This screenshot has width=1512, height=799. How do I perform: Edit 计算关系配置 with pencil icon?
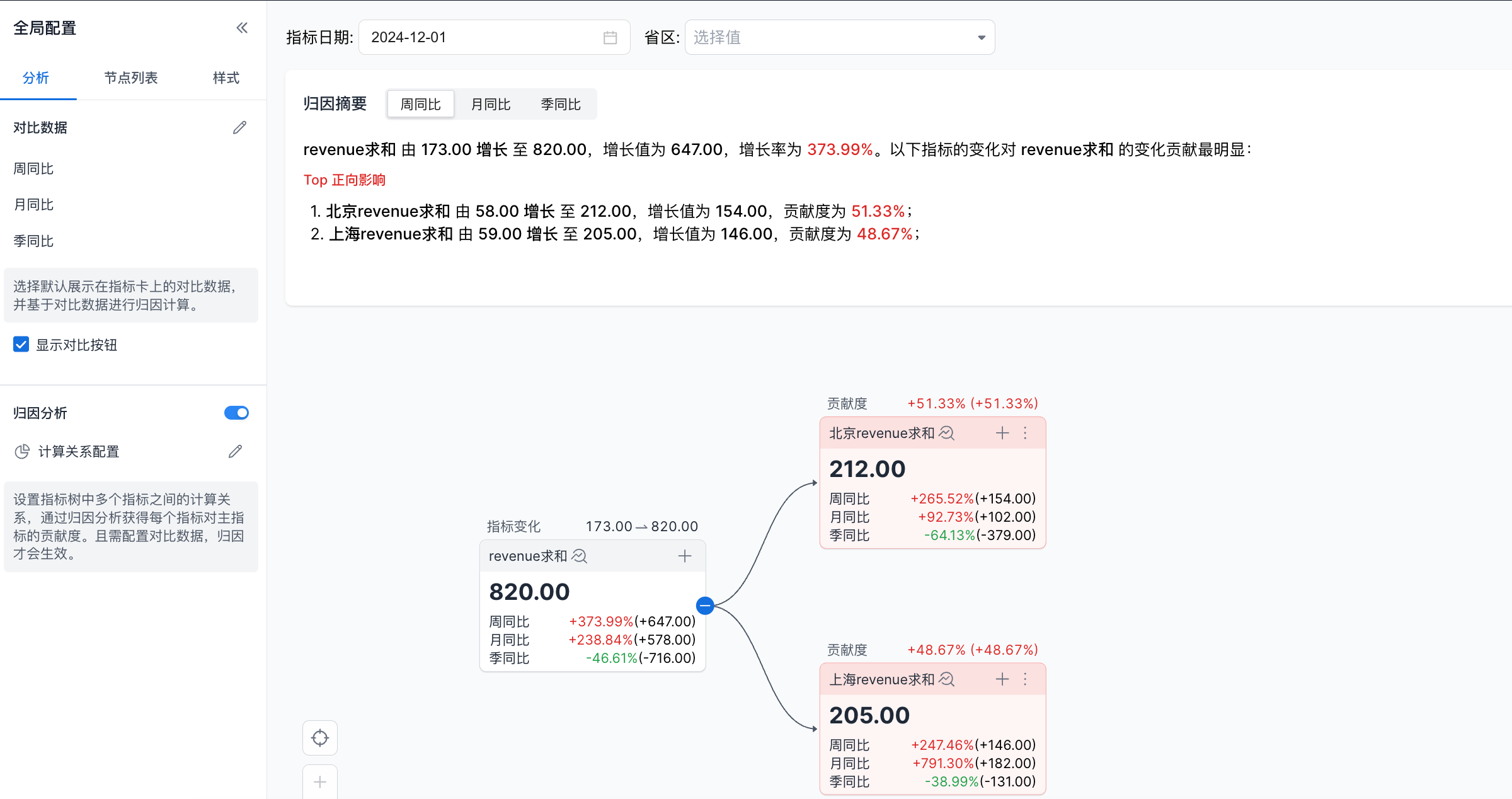pyautogui.click(x=235, y=452)
